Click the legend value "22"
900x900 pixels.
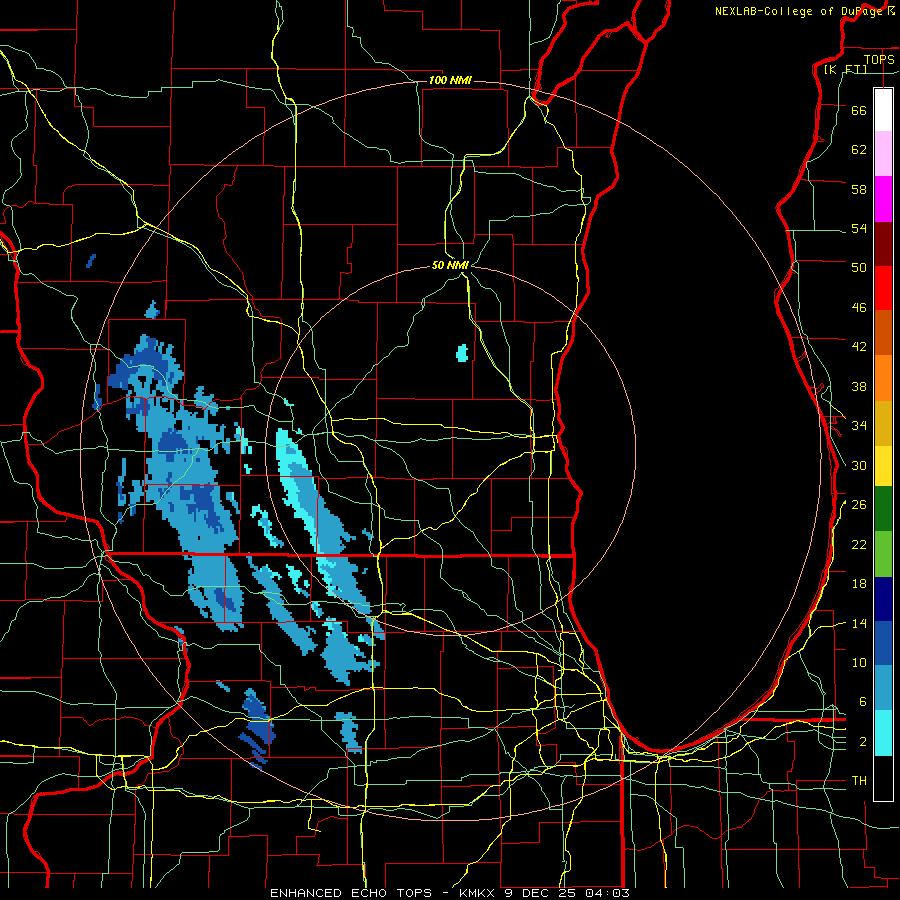pyautogui.click(x=859, y=544)
